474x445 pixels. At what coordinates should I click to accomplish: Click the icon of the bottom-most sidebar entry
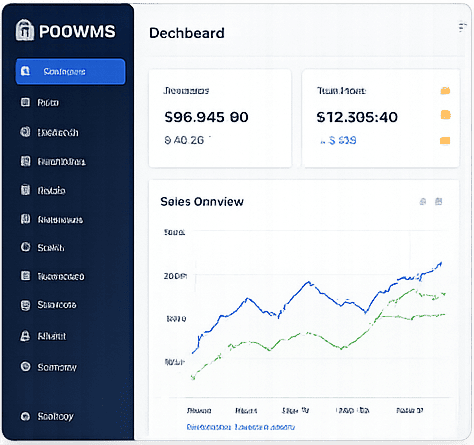coord(25,416)
